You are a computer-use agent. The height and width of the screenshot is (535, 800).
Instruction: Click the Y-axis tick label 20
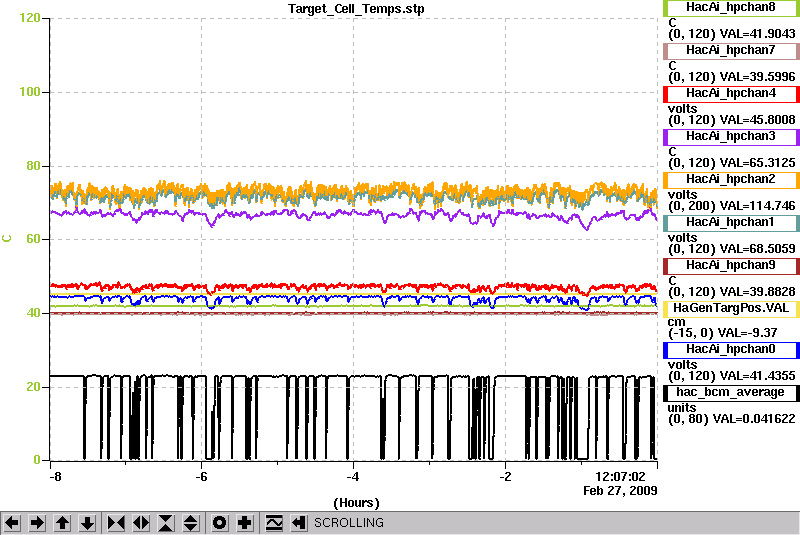point(33,387)
